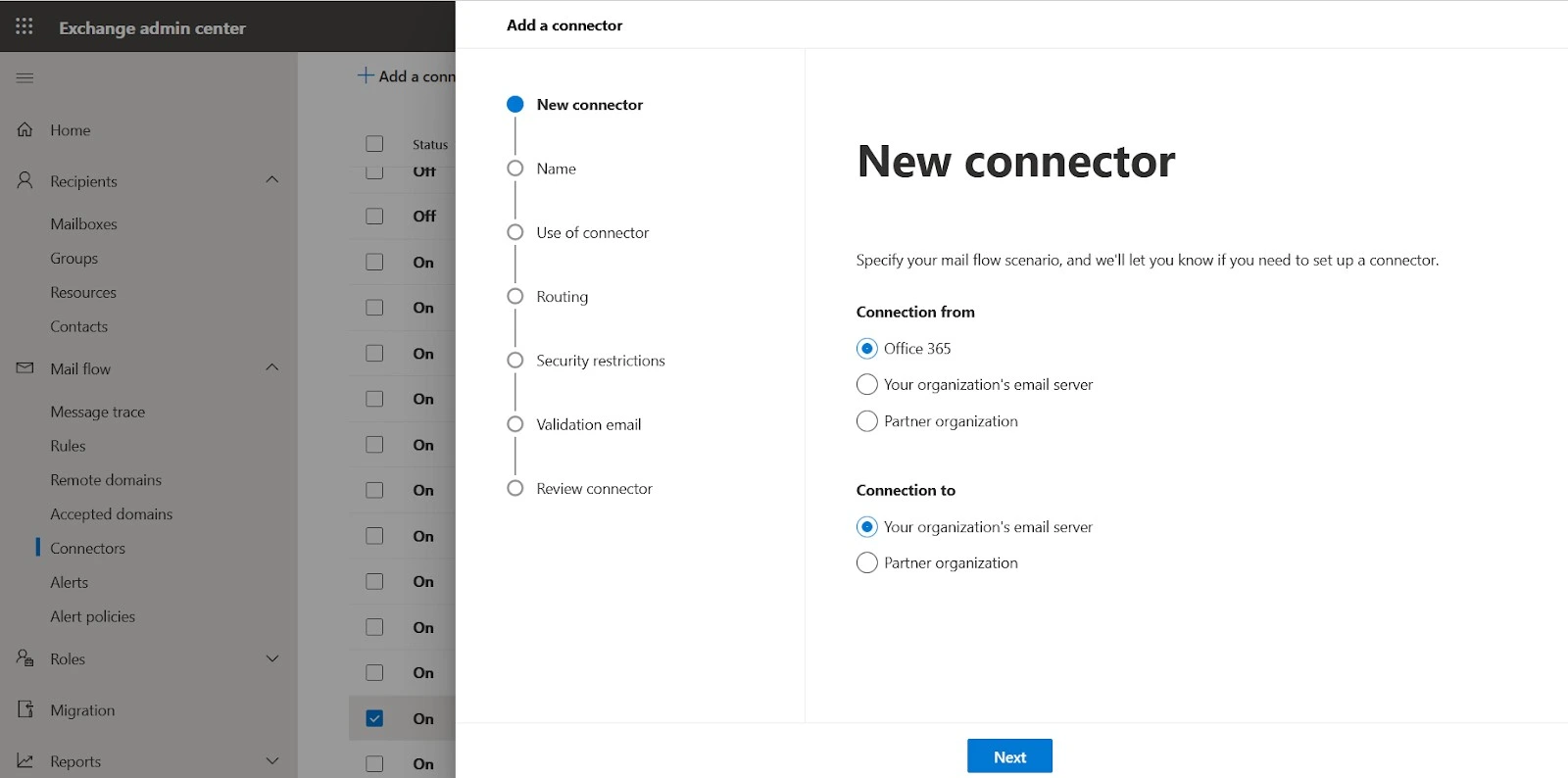Select Partner organization under Connection to
The height and width of the screenshot is (778, 1568).
click(867, 563)
